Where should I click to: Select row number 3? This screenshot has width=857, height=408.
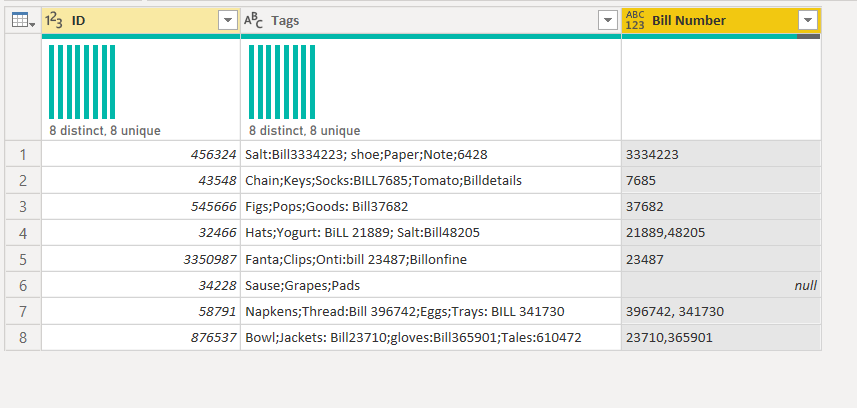tap(23, 207)
